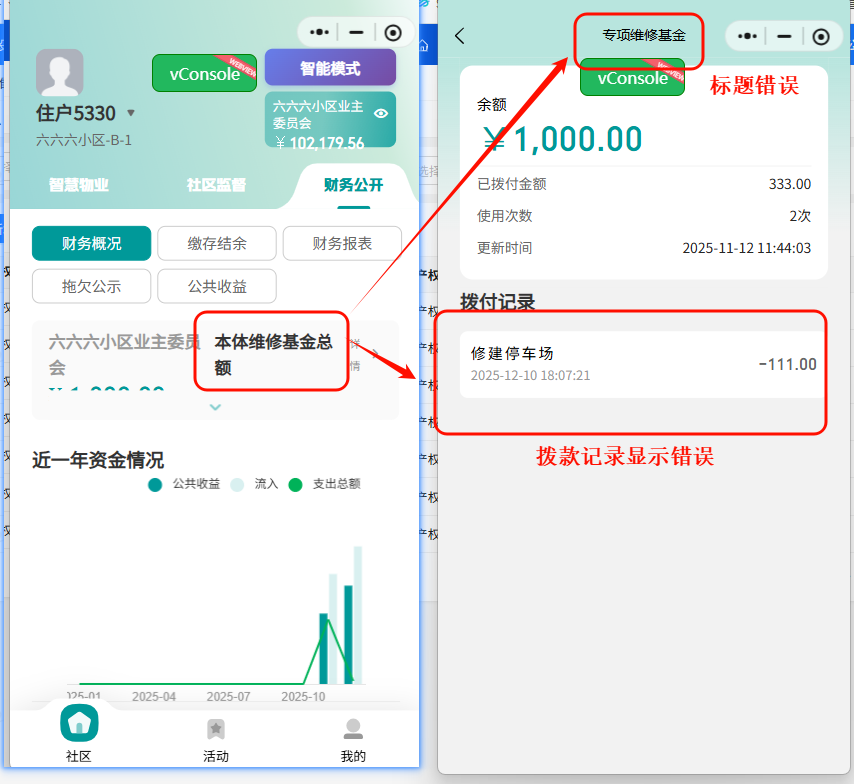
Task: Expand the fund card with the down chevron
Action: point(215,407)
